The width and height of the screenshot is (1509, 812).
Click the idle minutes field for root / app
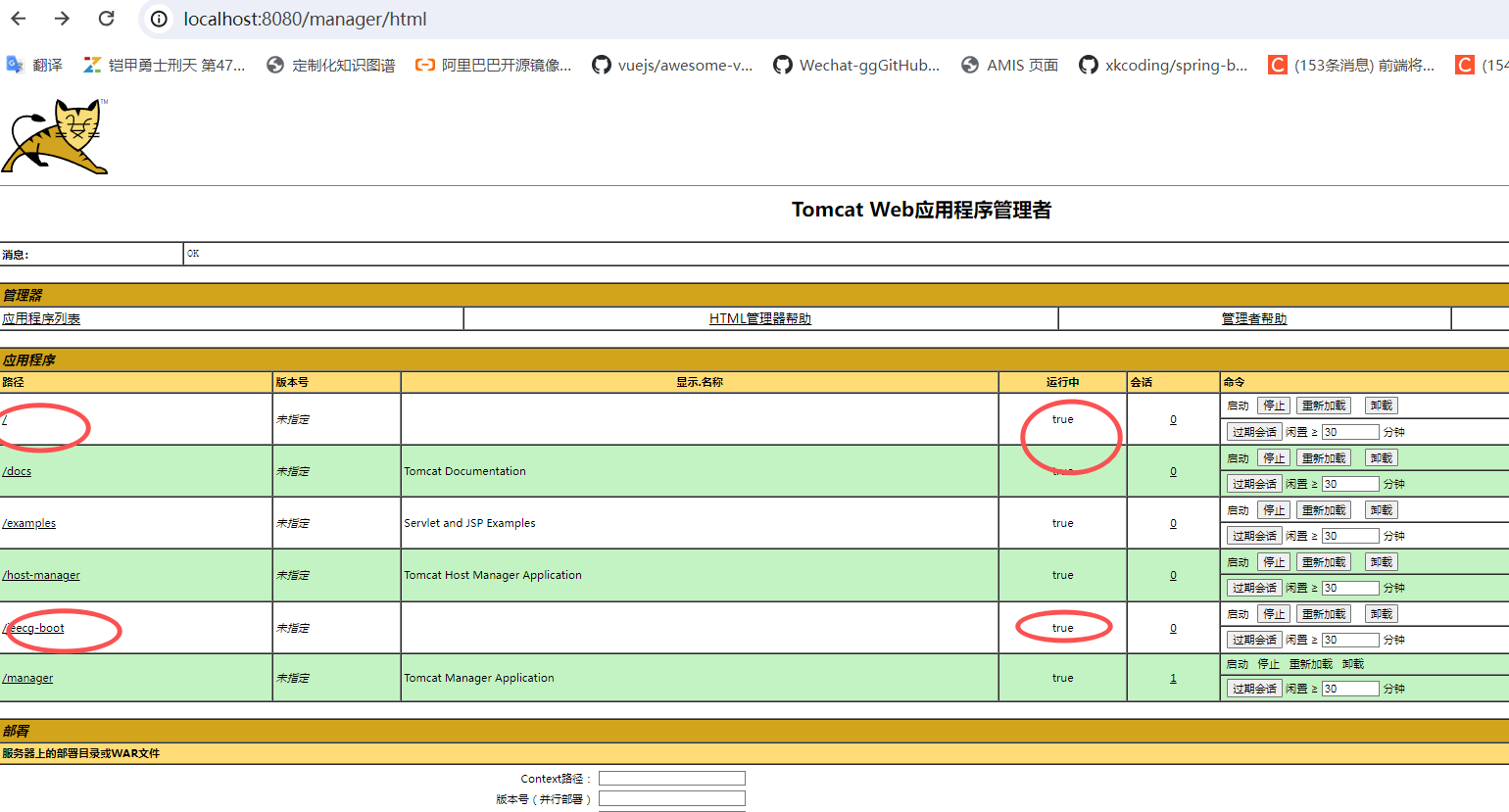(1350, 432)
